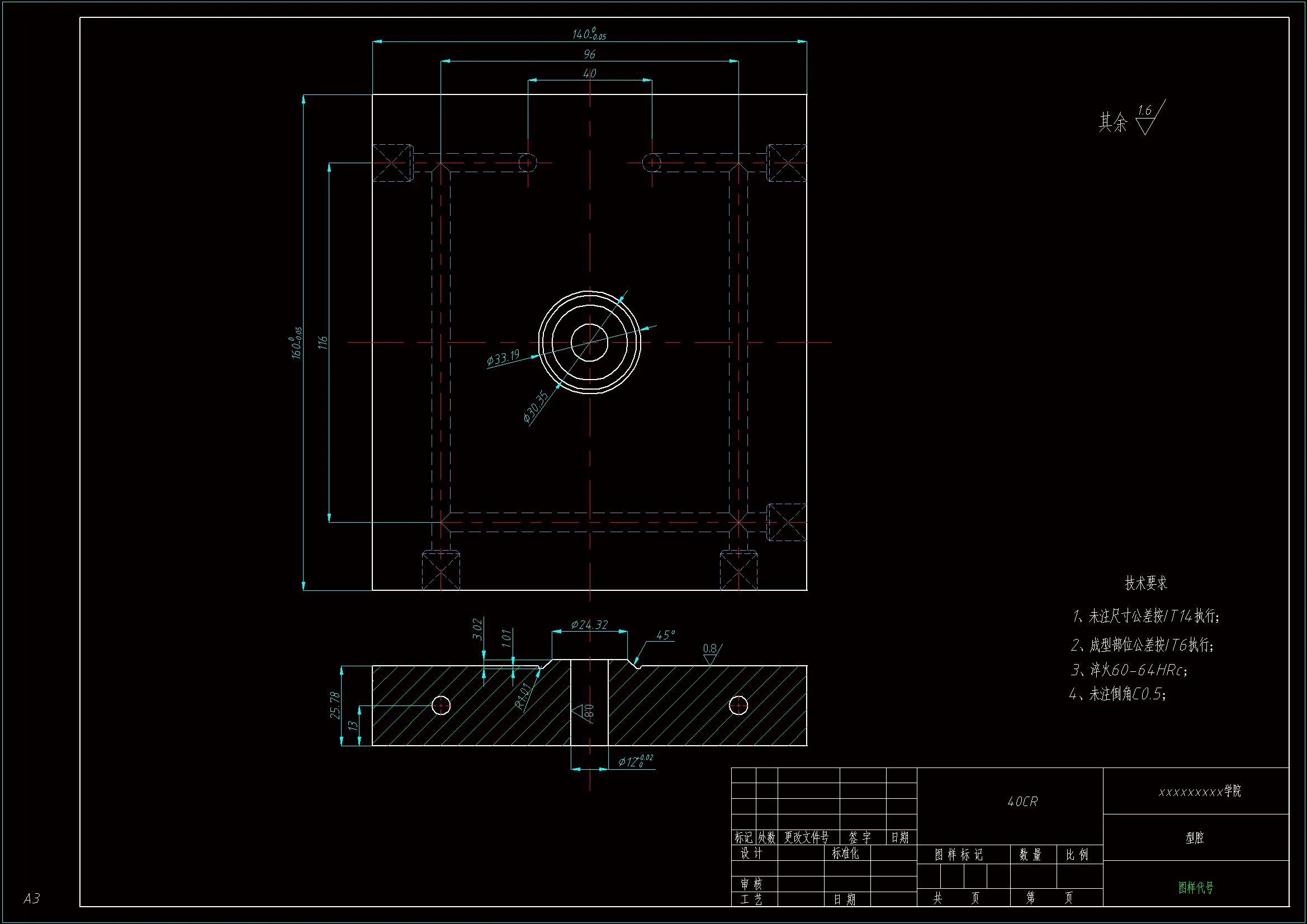This screenshot has width=1307, height=924.
Task: Click the 40CR material cell in title block
Action: pyautogui.click(x=1022, y=802)
